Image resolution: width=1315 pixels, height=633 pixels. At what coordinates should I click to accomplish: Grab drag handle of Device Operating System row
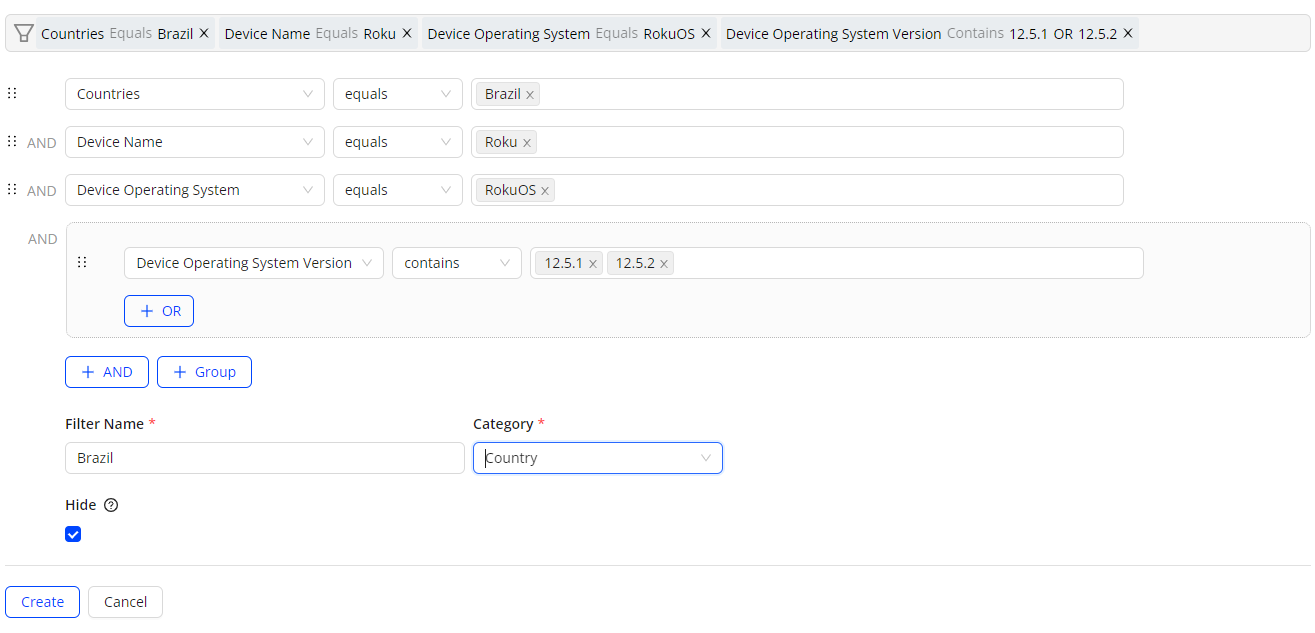tap(12, 189)
